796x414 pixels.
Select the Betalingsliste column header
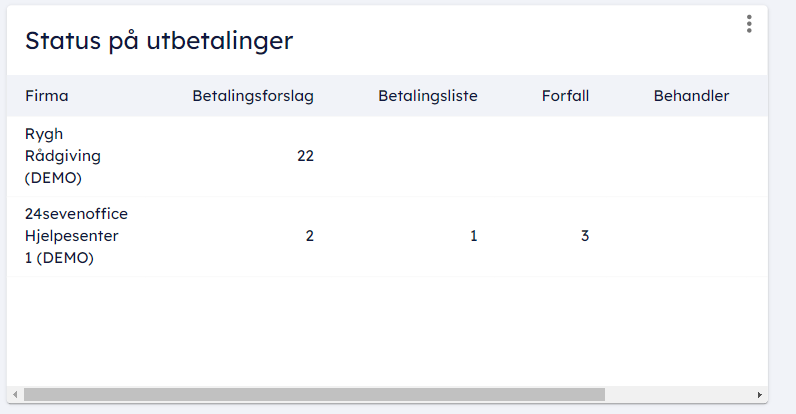(x=428, y=96)
